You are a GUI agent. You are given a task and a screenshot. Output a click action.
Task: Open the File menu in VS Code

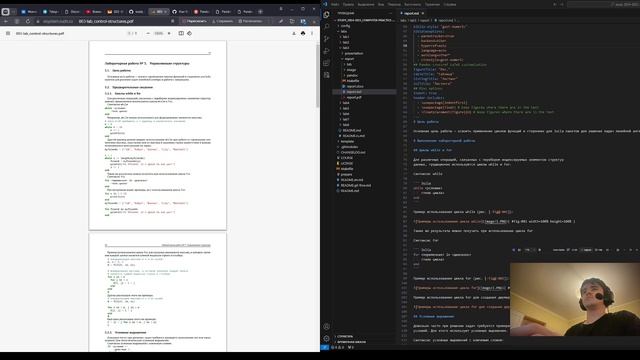pyautogui.click(x=335, y=4)
